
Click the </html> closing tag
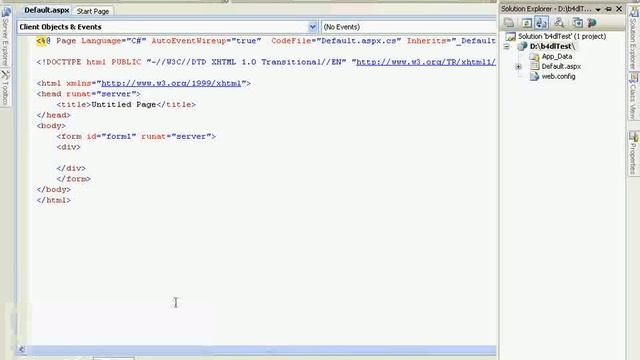[53, 200]
